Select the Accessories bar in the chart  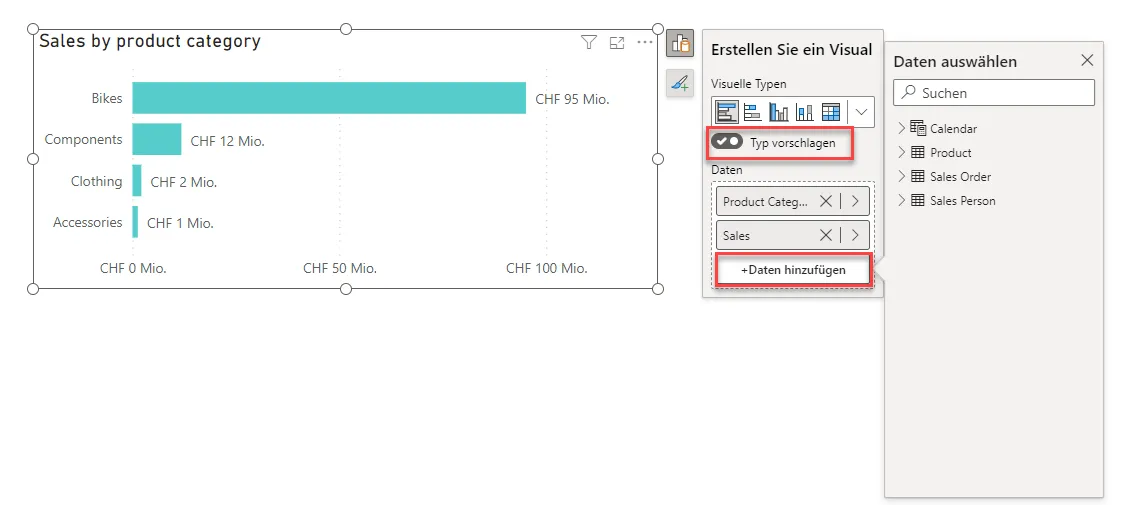point(135,222)
